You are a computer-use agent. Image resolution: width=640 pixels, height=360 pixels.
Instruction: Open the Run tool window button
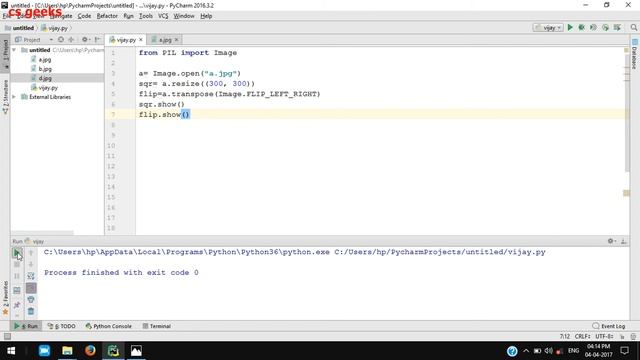pyautogui.click(x=26, y=326)
